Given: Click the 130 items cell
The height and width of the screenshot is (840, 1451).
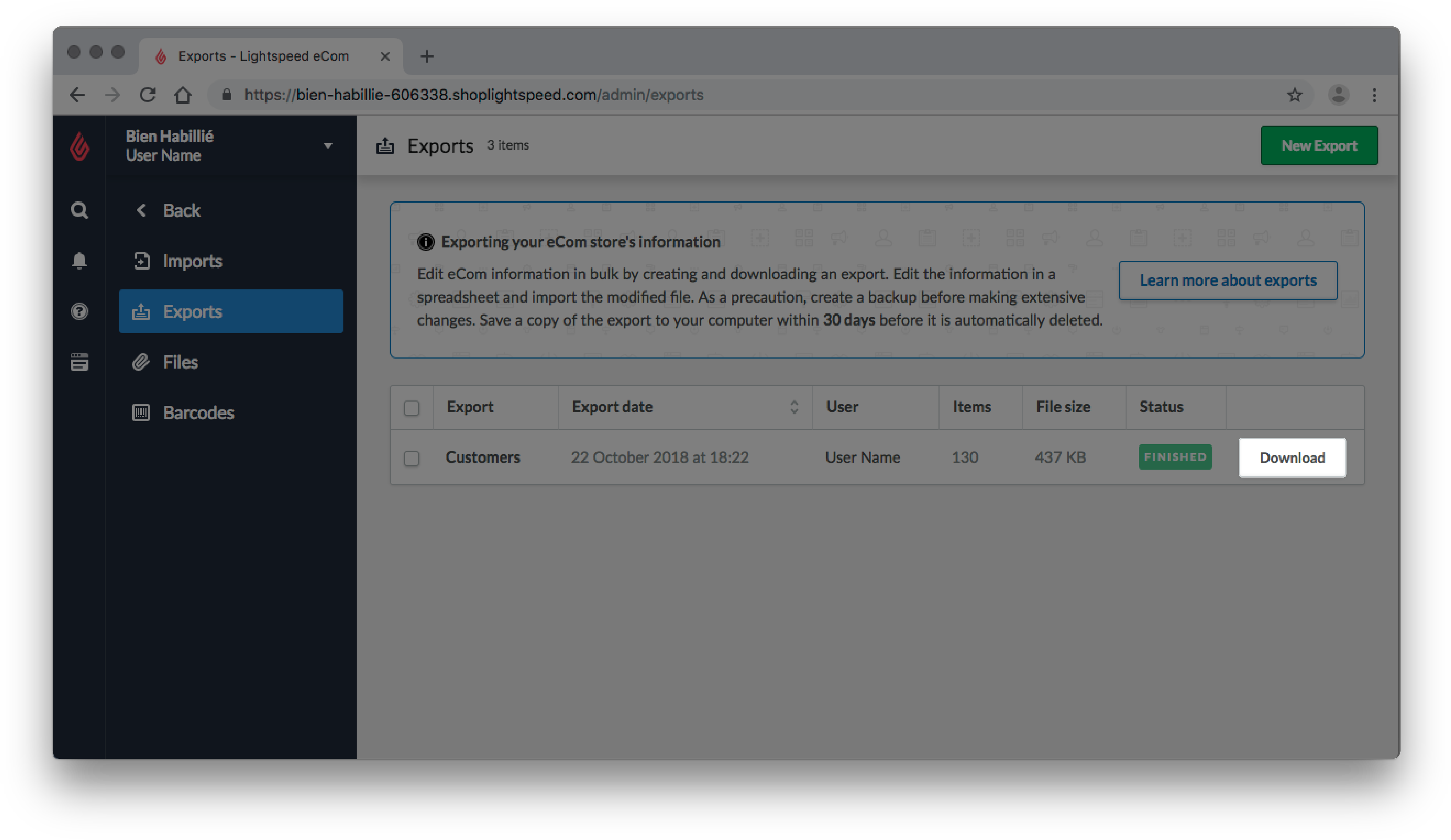Looking at the screenshot, I should pos(965,457).
